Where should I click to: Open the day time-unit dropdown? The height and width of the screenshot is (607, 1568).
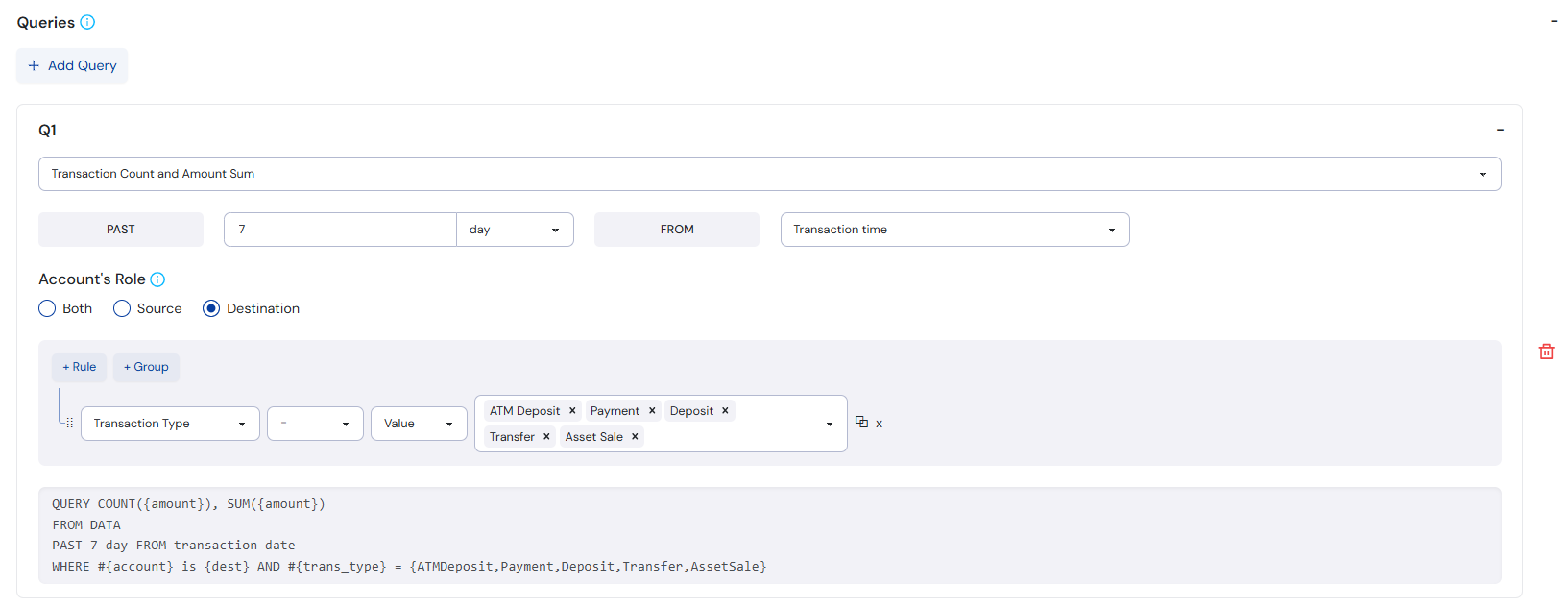coord(515,230)
